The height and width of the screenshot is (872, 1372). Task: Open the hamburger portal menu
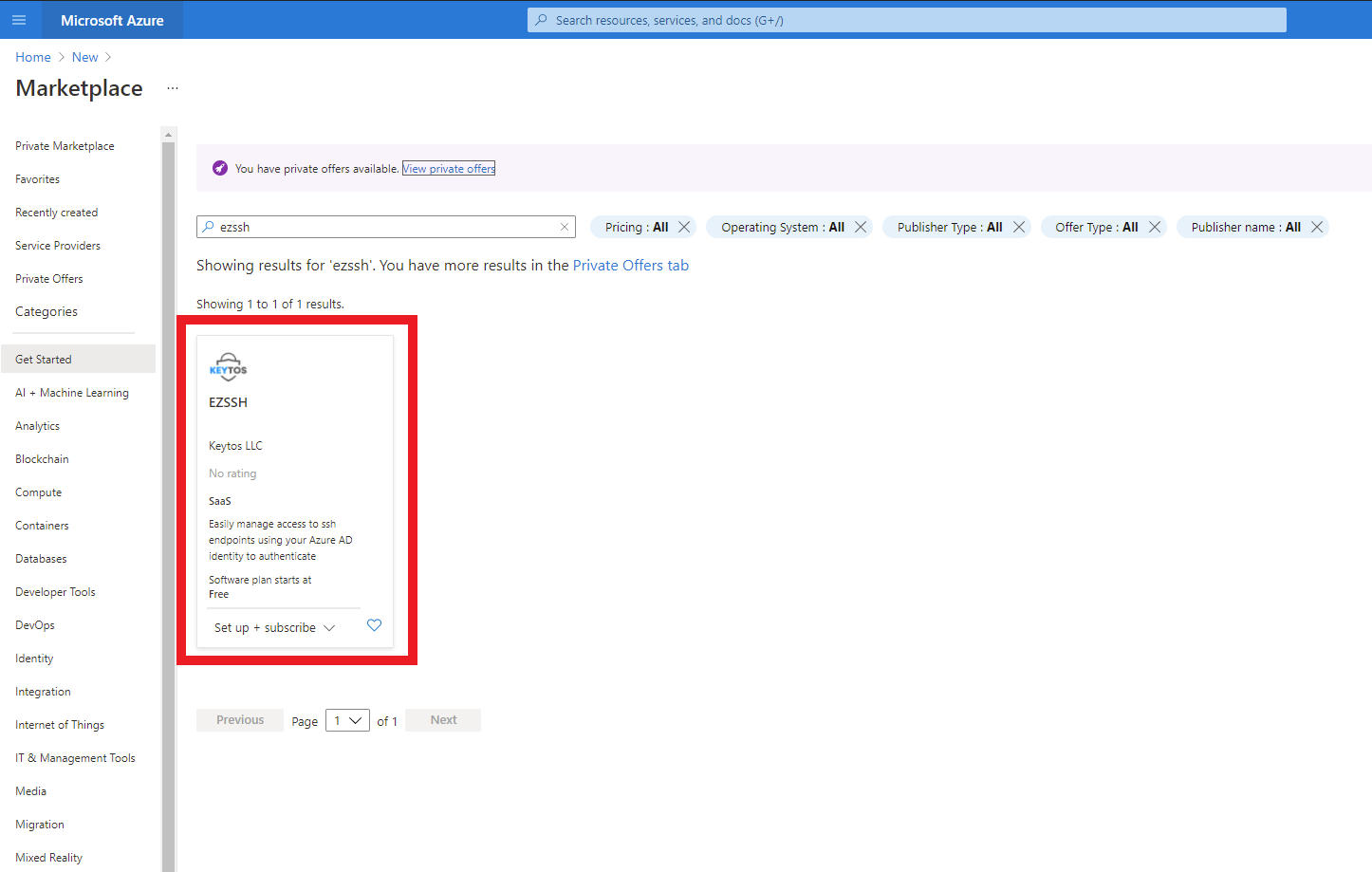tap(19, 20)
